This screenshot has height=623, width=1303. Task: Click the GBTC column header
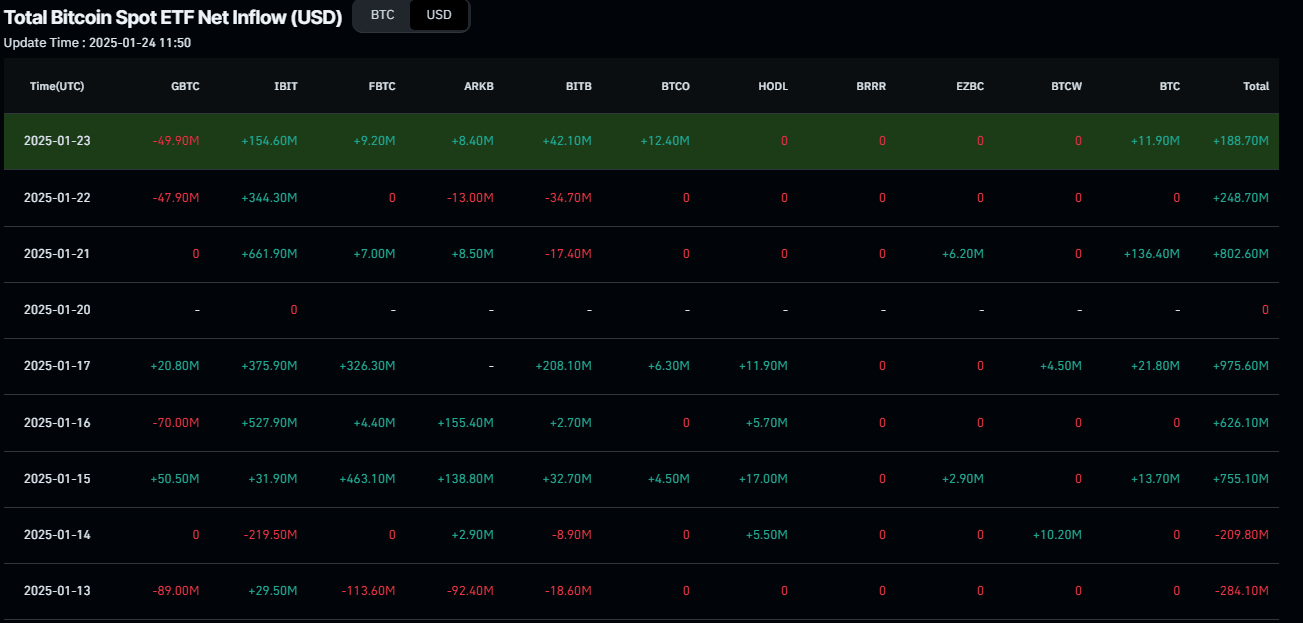pos(185,86)
